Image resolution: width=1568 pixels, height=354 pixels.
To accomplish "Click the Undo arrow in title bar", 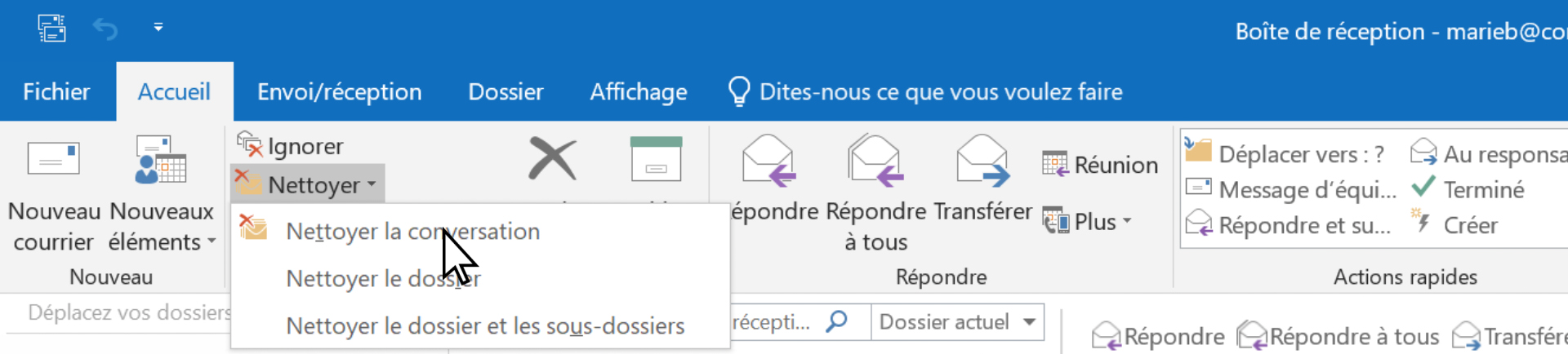I will (x=105, y=29).
